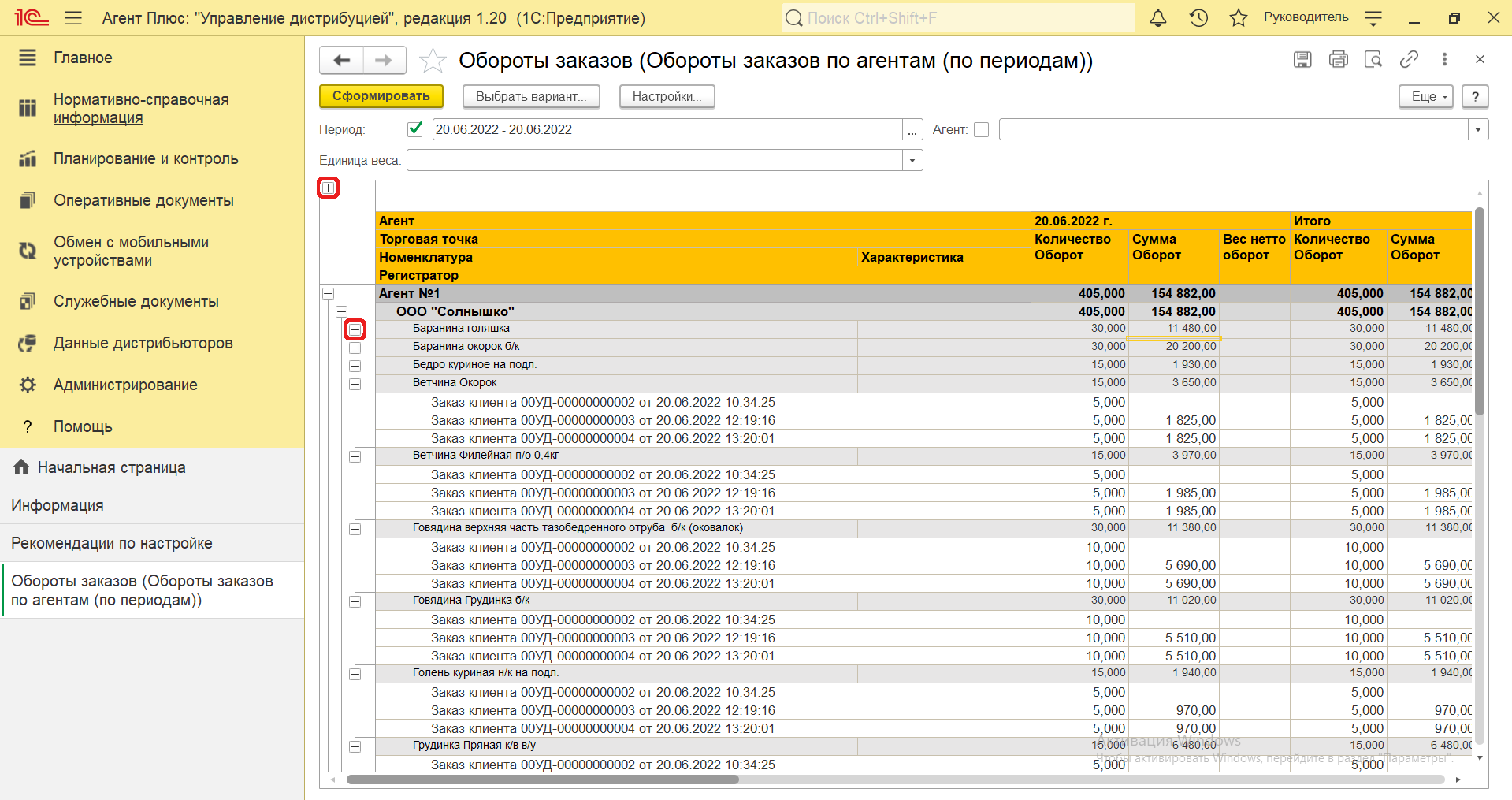Switch to Рекомендации по настройке tab

pyautogui.click(x=152, y=543)
